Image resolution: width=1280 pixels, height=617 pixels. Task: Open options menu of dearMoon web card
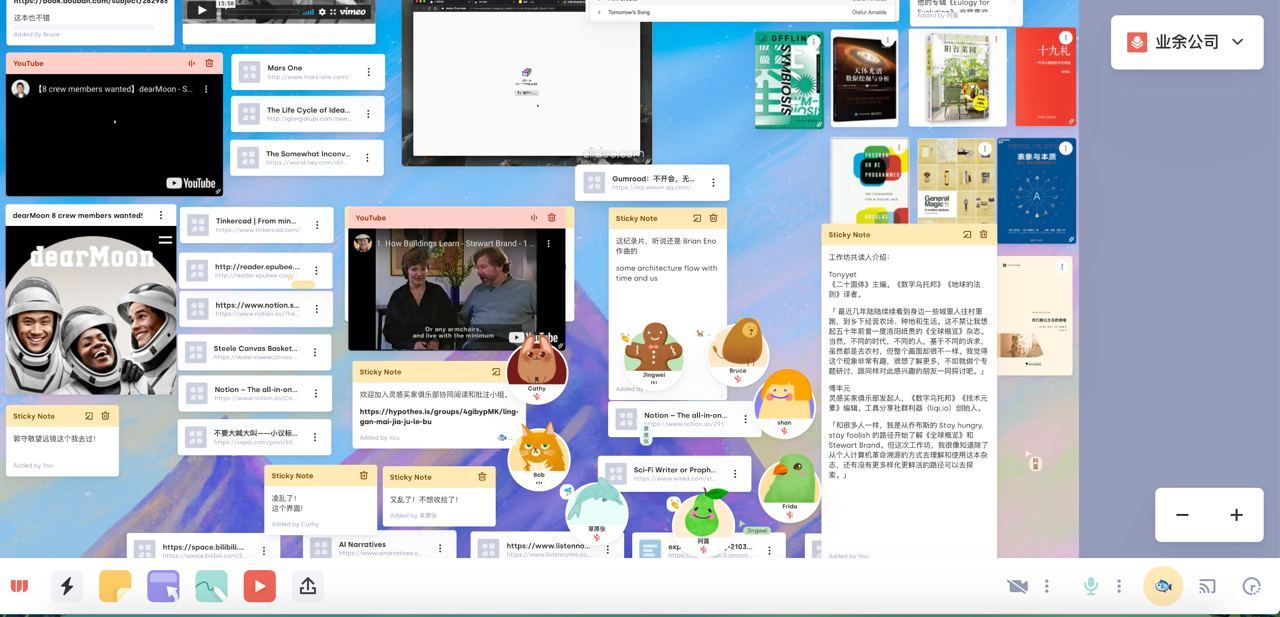coord(159,215)
